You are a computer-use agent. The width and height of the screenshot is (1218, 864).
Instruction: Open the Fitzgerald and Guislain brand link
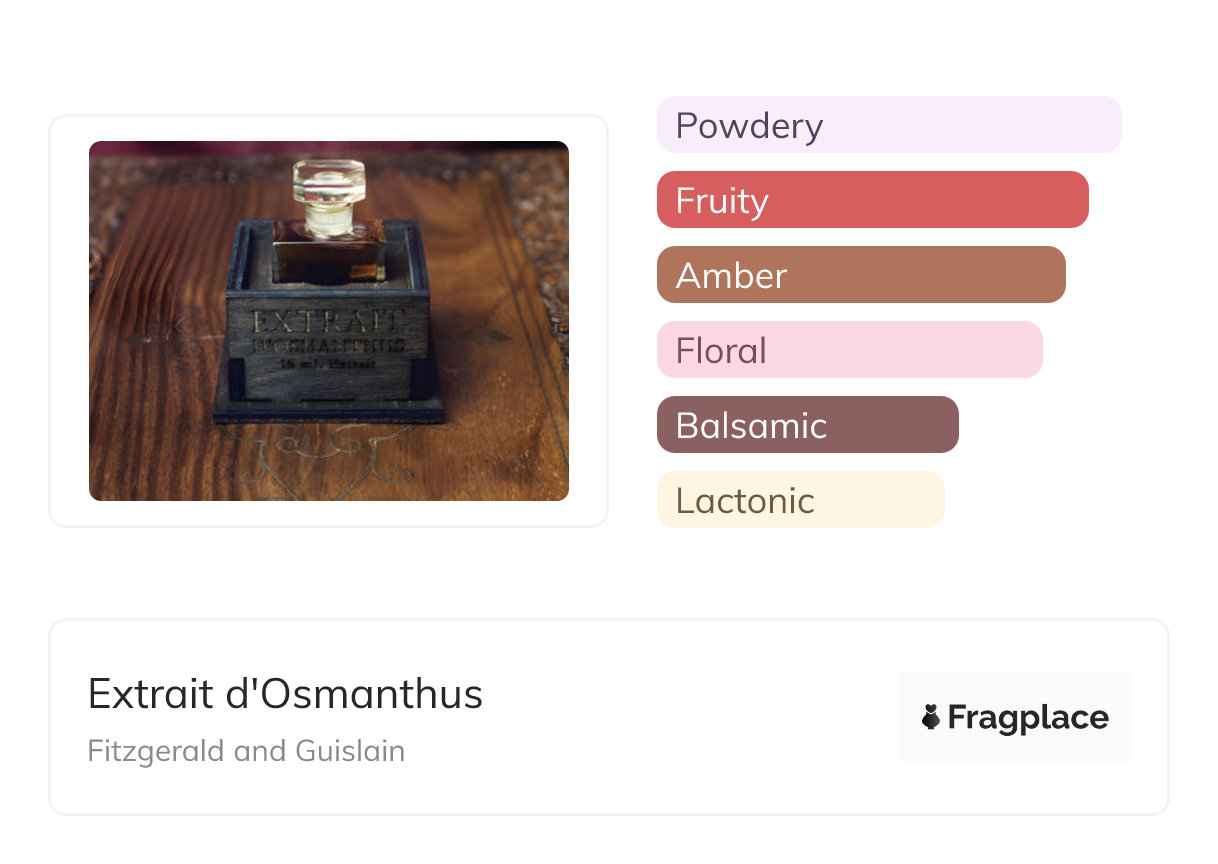pyautogui.click(x=246, y=751)
